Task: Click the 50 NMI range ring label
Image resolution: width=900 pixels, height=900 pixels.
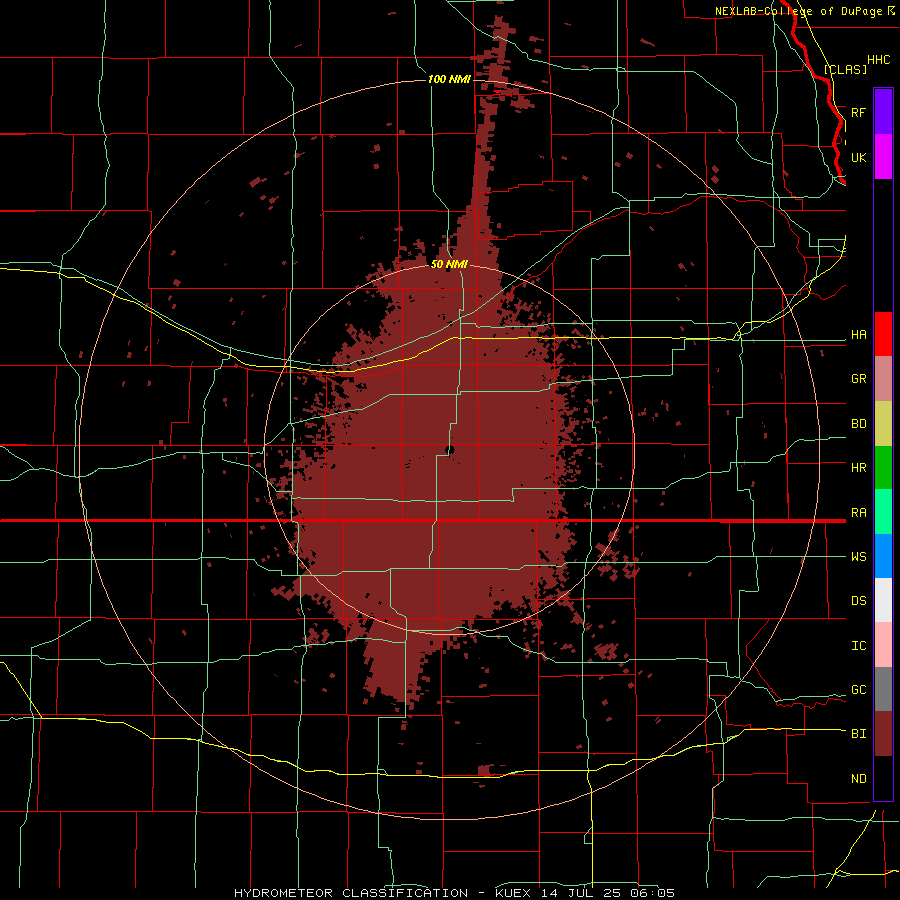Action: tap(449, 264)
